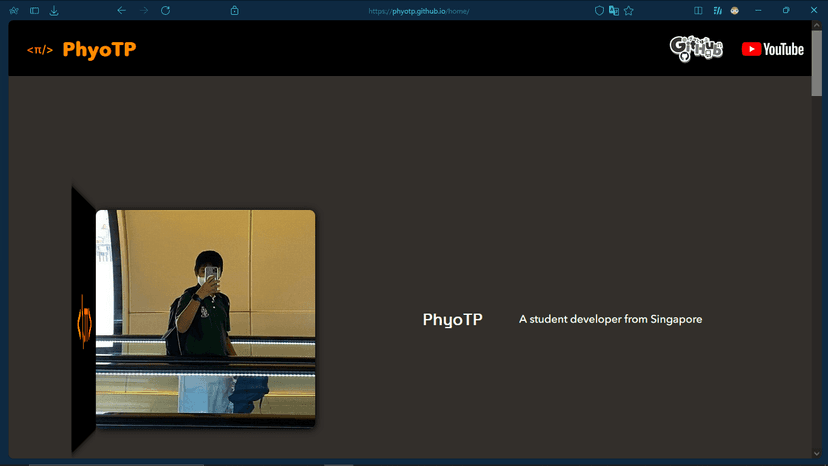Screen dimensions: 828x466
Task: Bookmark this page with the star icon
Action: click(x=629, y=11)
